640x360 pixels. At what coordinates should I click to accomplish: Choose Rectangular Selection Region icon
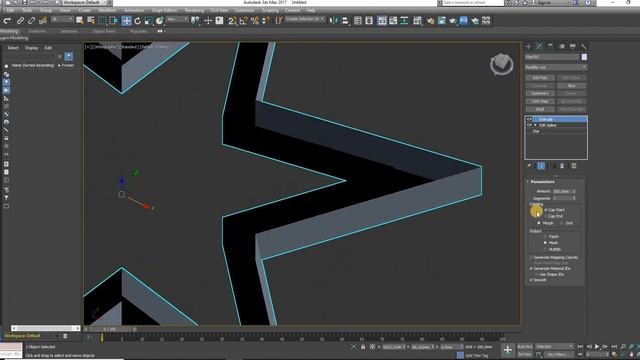pos(102,20)
